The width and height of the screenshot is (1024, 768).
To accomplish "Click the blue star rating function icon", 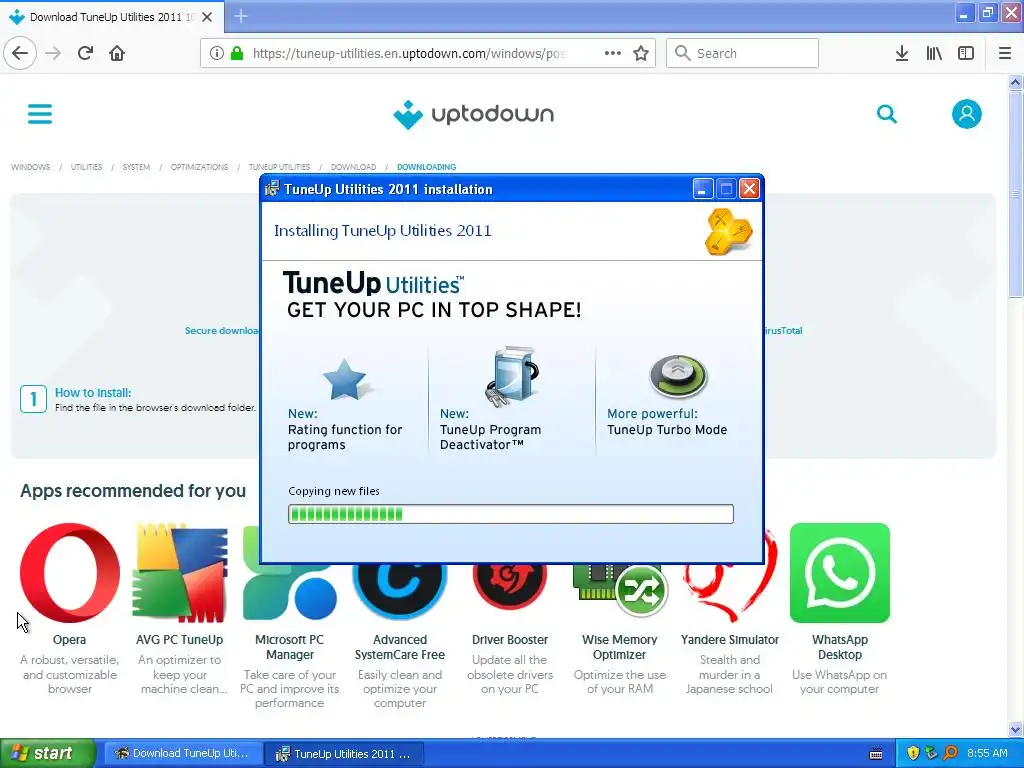I will [345, 379].
